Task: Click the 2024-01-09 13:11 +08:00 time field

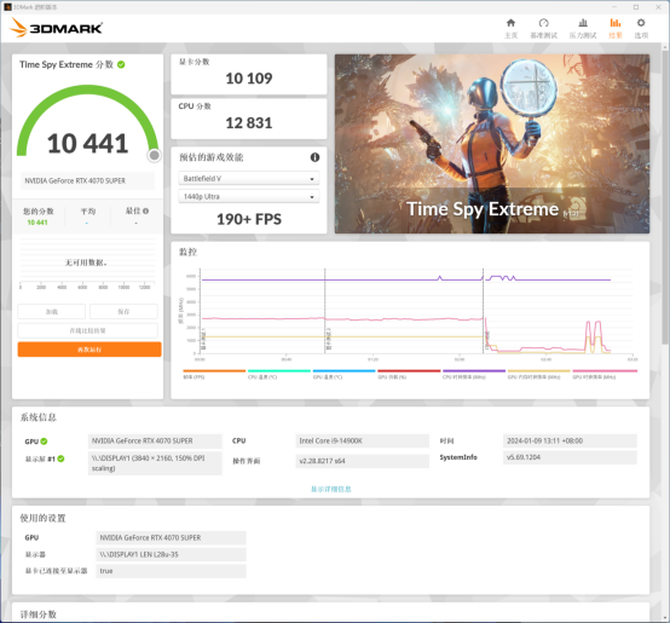Action: 570,441
